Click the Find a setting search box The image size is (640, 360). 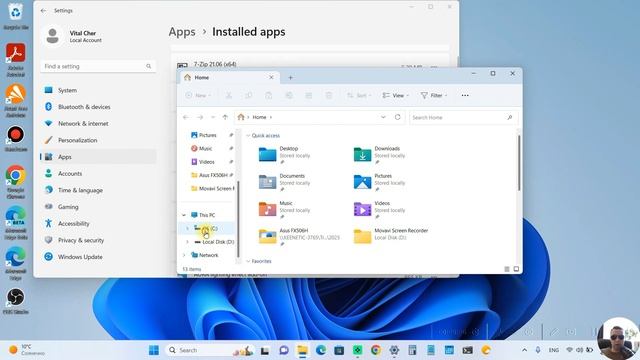coord(98,66)
